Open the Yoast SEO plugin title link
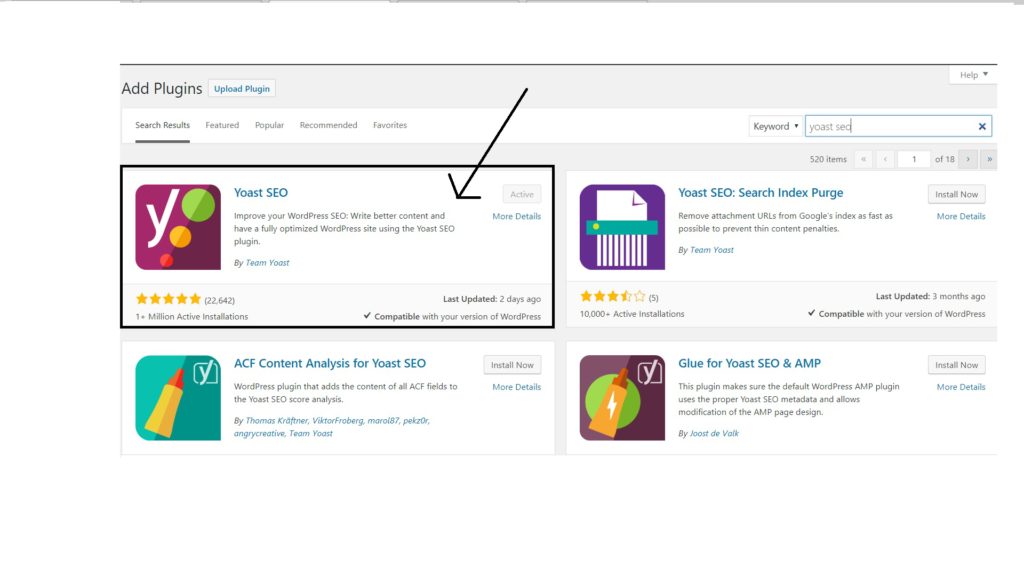The height and width of the screenshot is (576, 1024). tap(261, 193)
